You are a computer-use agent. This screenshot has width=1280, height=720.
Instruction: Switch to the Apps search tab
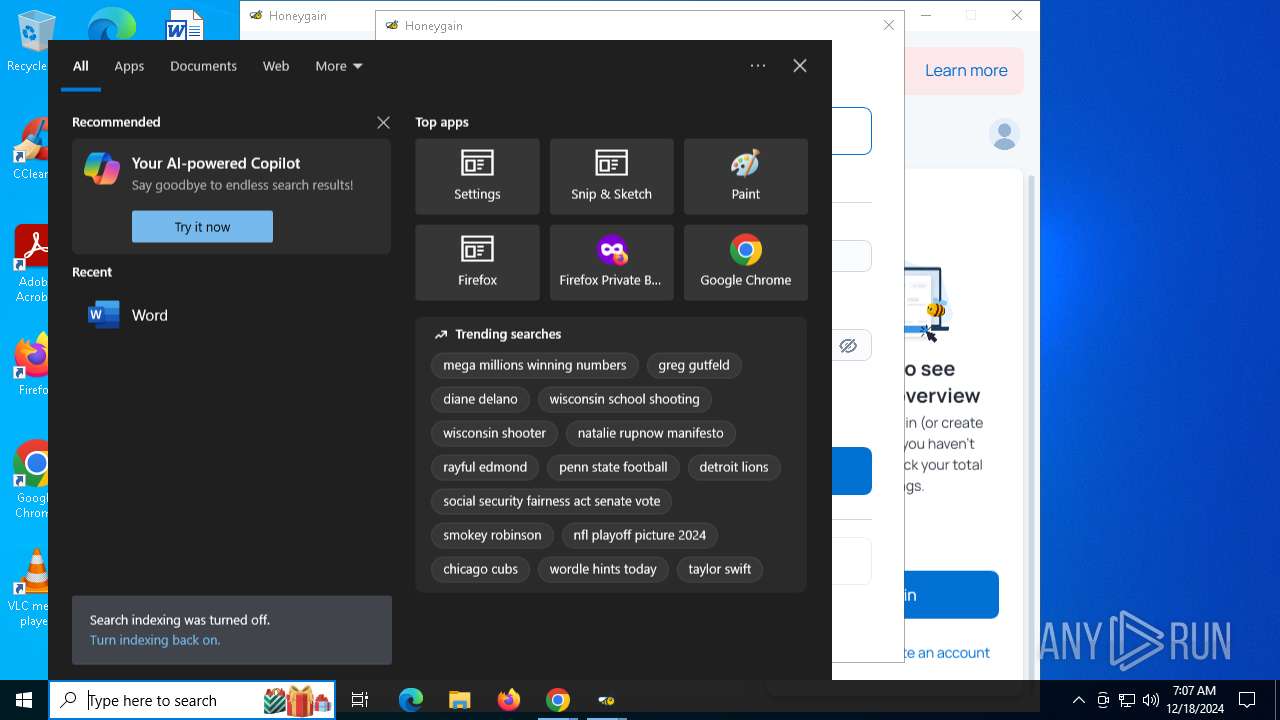tap(129, 66)
